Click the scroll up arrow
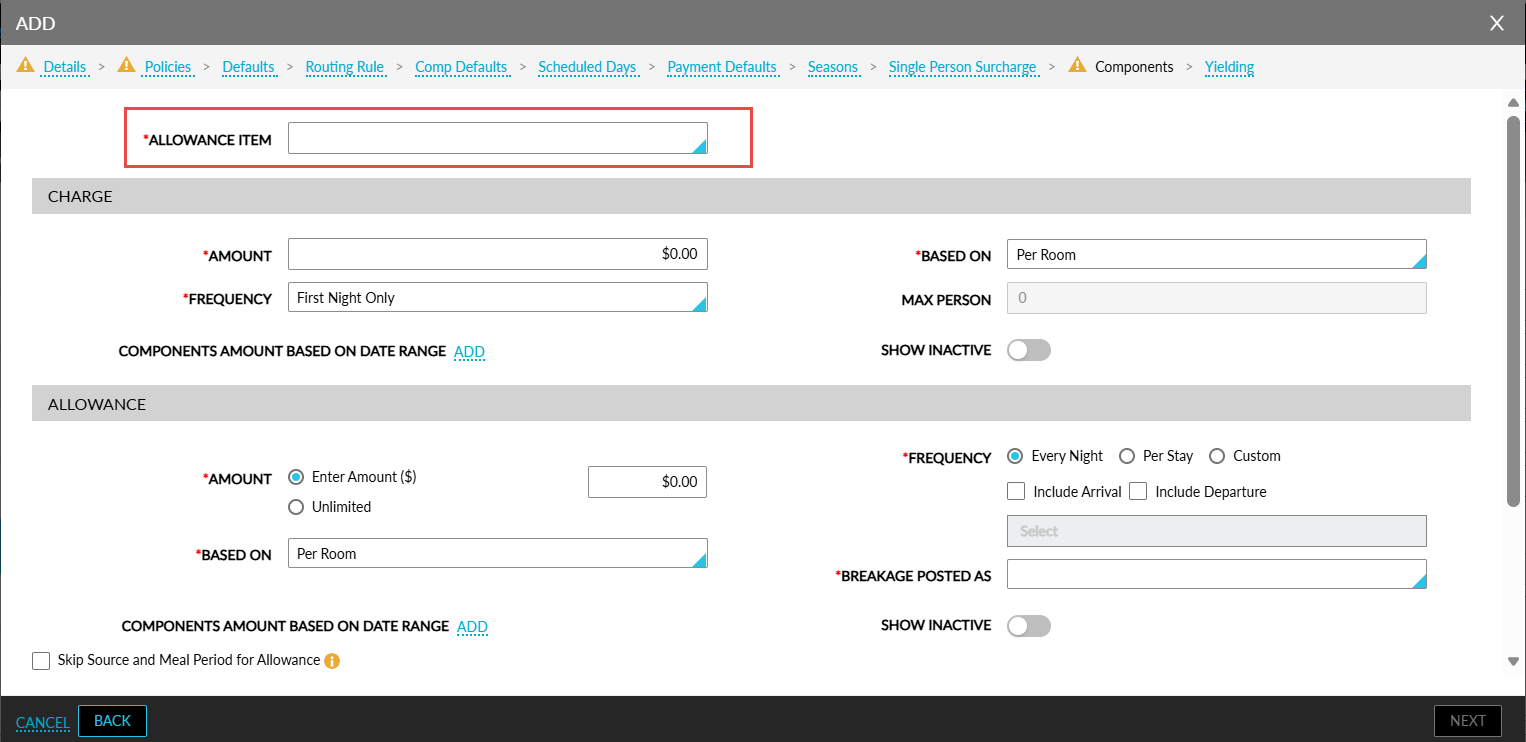Image resolution: width=1526 pixels, height=742 pixels. coord(1514,102)
